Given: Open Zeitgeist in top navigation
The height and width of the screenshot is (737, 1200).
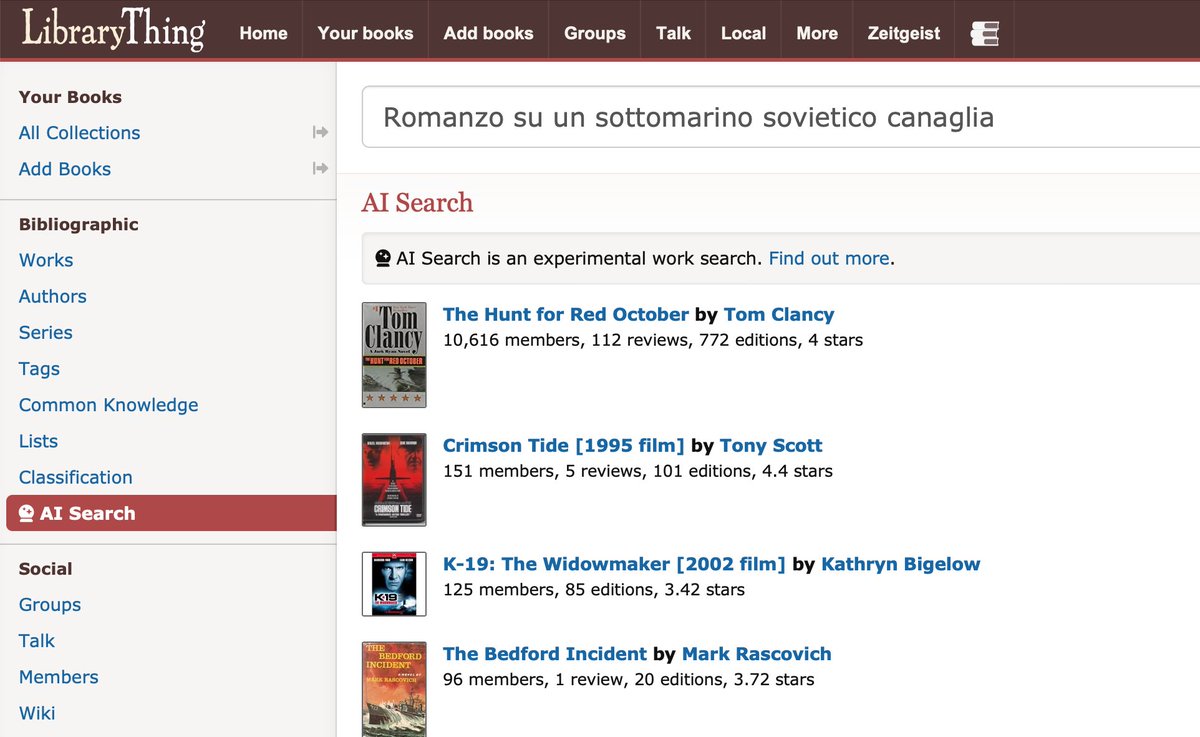Looking at the screenshot, I should point(904,33).
